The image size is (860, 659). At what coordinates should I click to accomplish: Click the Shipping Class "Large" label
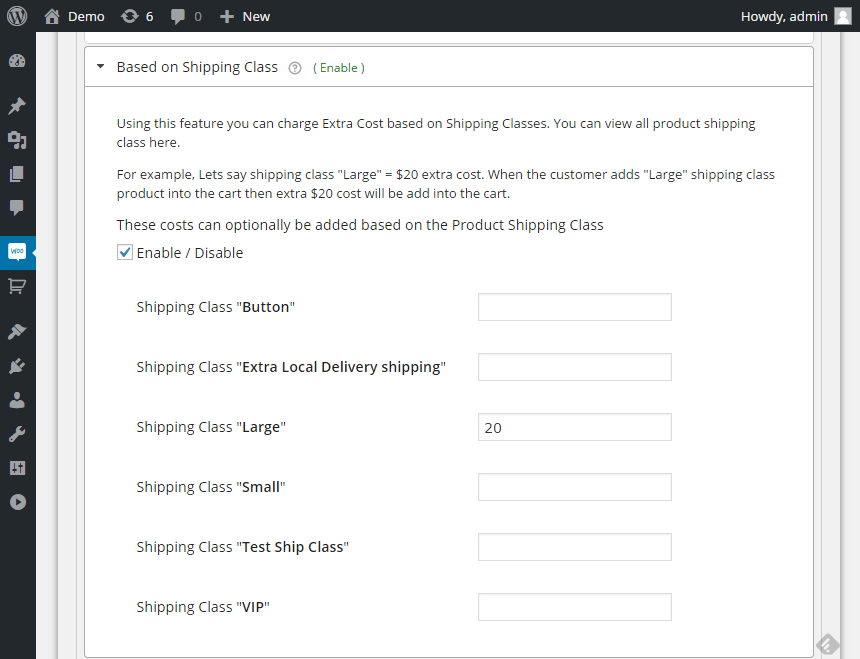(211, 427)
